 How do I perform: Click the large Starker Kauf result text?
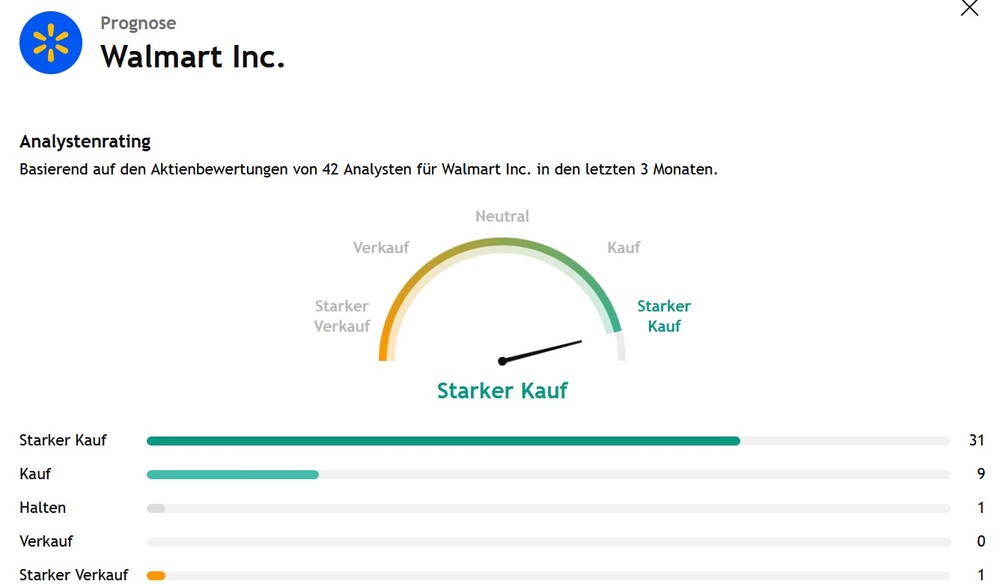click(502, 390)
